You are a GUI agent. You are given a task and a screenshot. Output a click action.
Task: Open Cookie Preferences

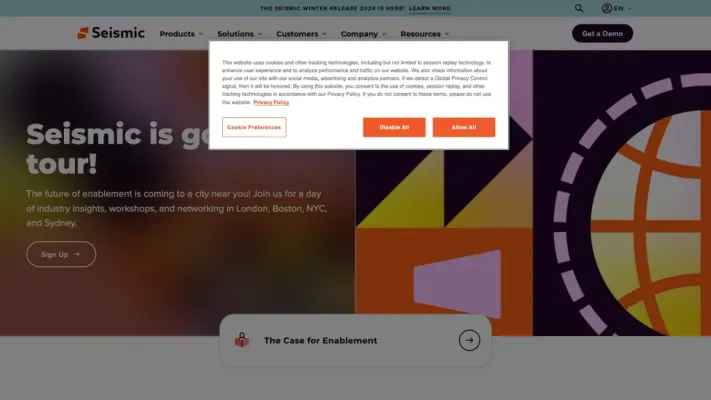click(x=254, y=127)
